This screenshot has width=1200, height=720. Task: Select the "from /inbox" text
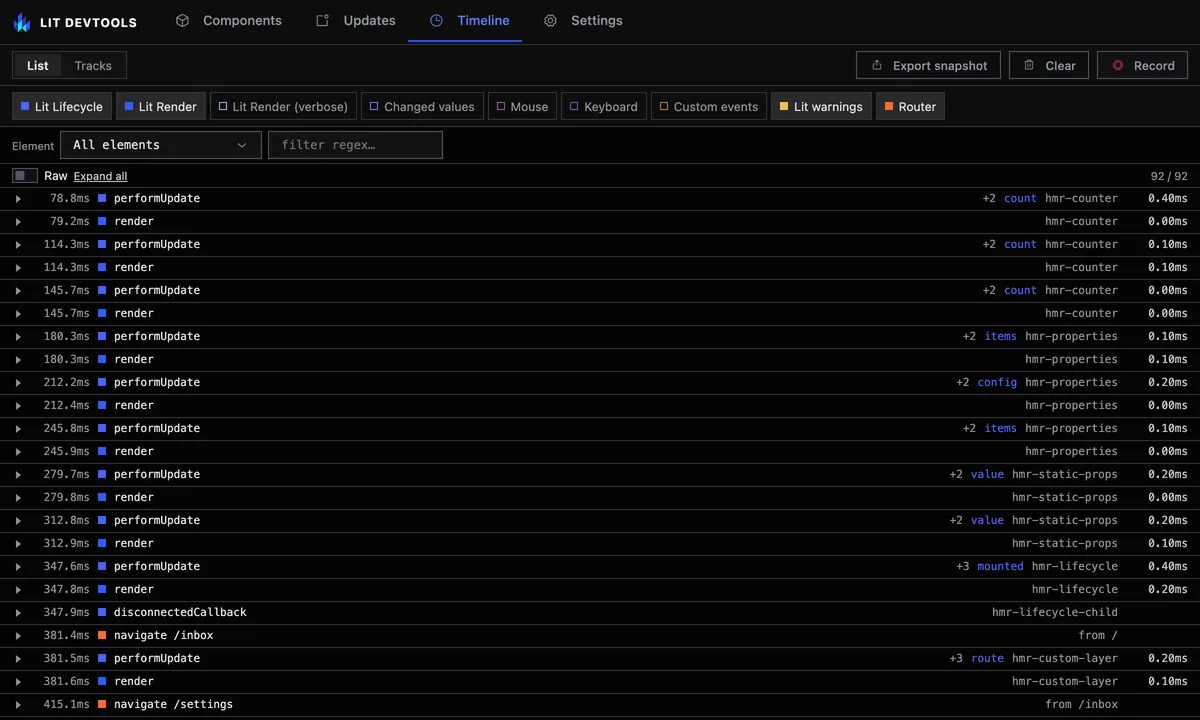[1081, 704]
